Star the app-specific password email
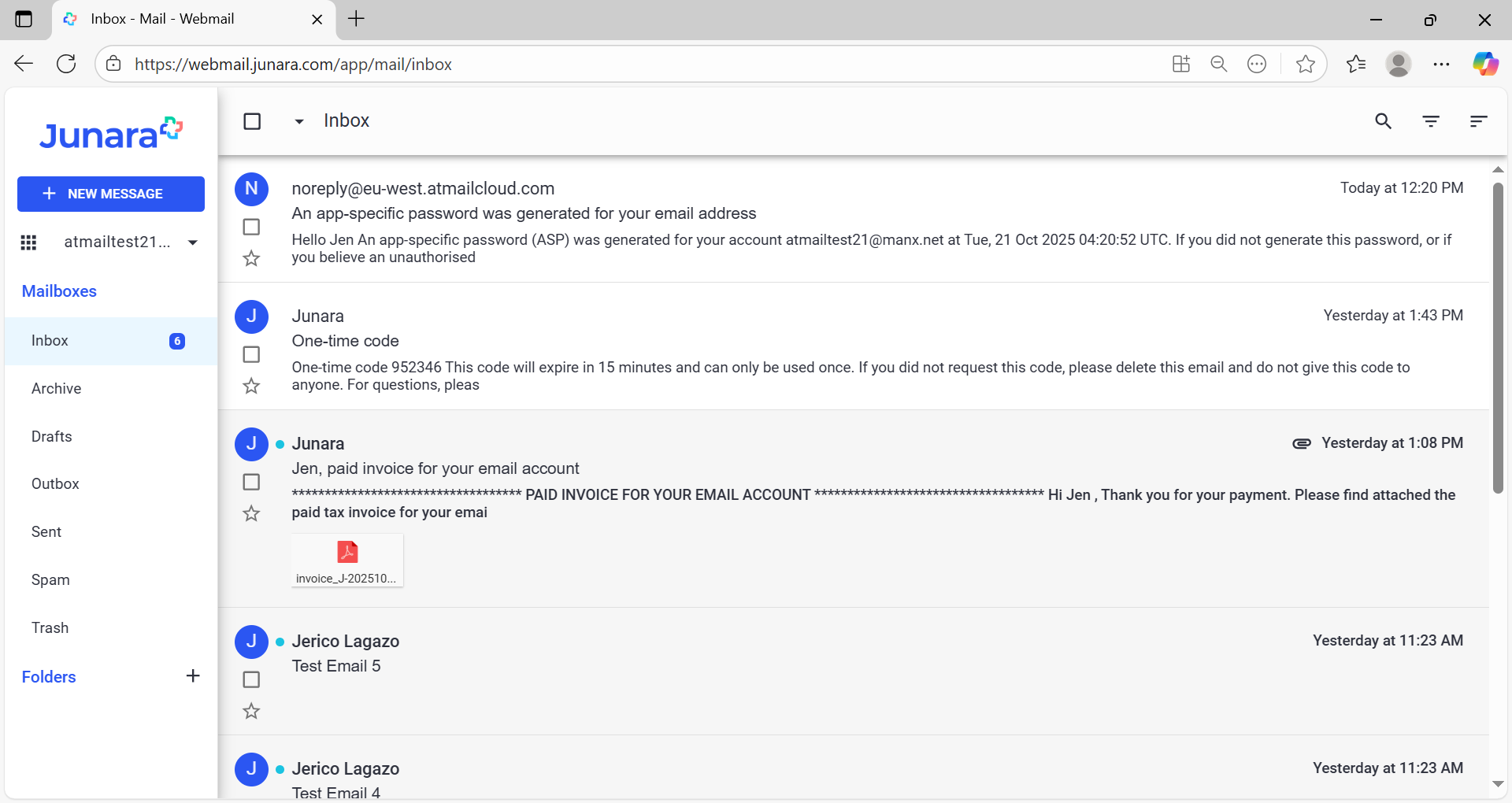The image size is (1512, 803). 251,258
